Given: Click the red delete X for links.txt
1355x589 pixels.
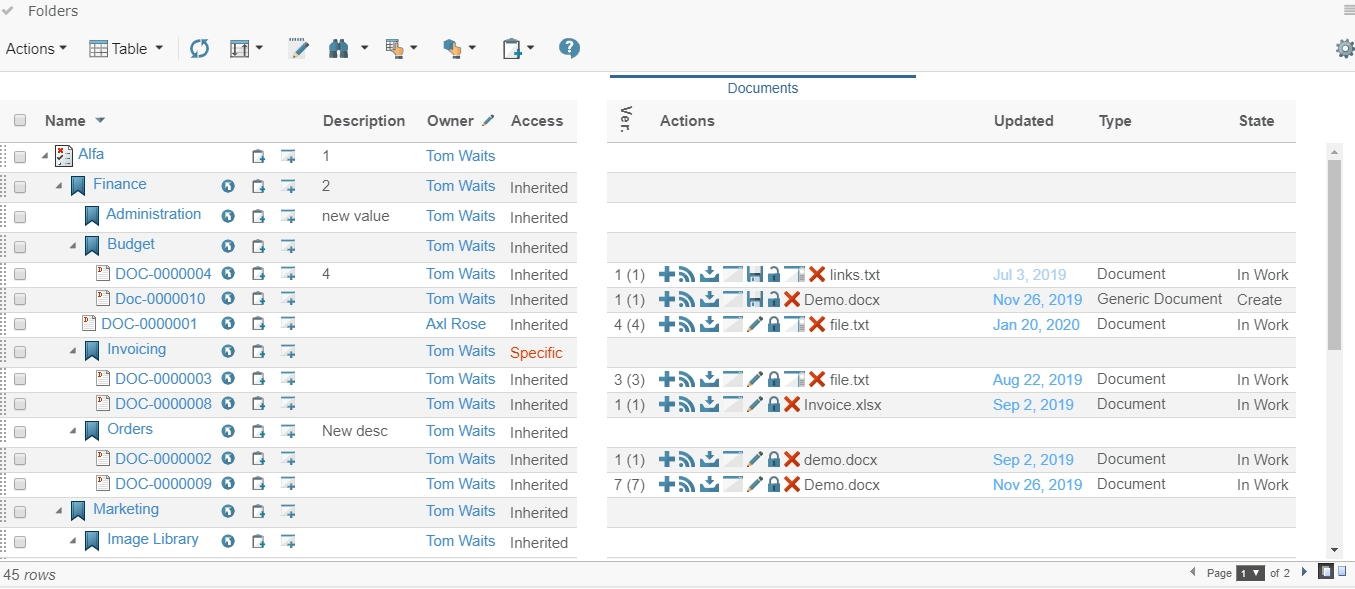Looking at the screenshot, I should [x=817, y=274].
